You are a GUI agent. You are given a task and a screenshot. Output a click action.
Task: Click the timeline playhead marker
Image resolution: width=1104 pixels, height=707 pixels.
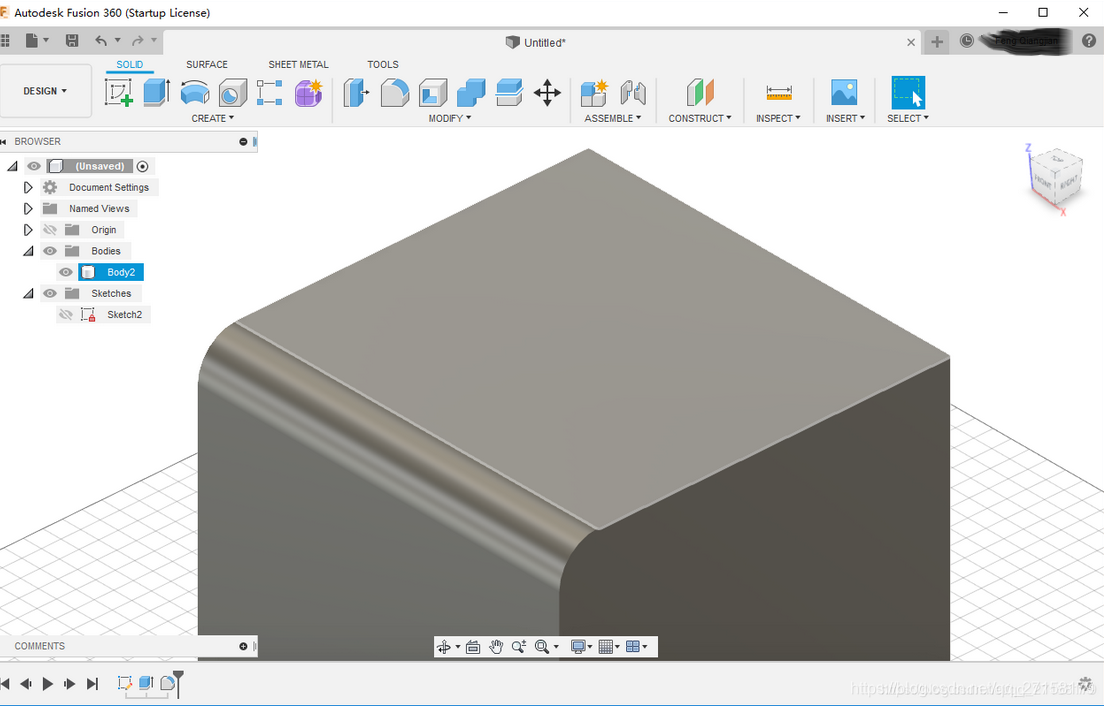tap(178, 677)
